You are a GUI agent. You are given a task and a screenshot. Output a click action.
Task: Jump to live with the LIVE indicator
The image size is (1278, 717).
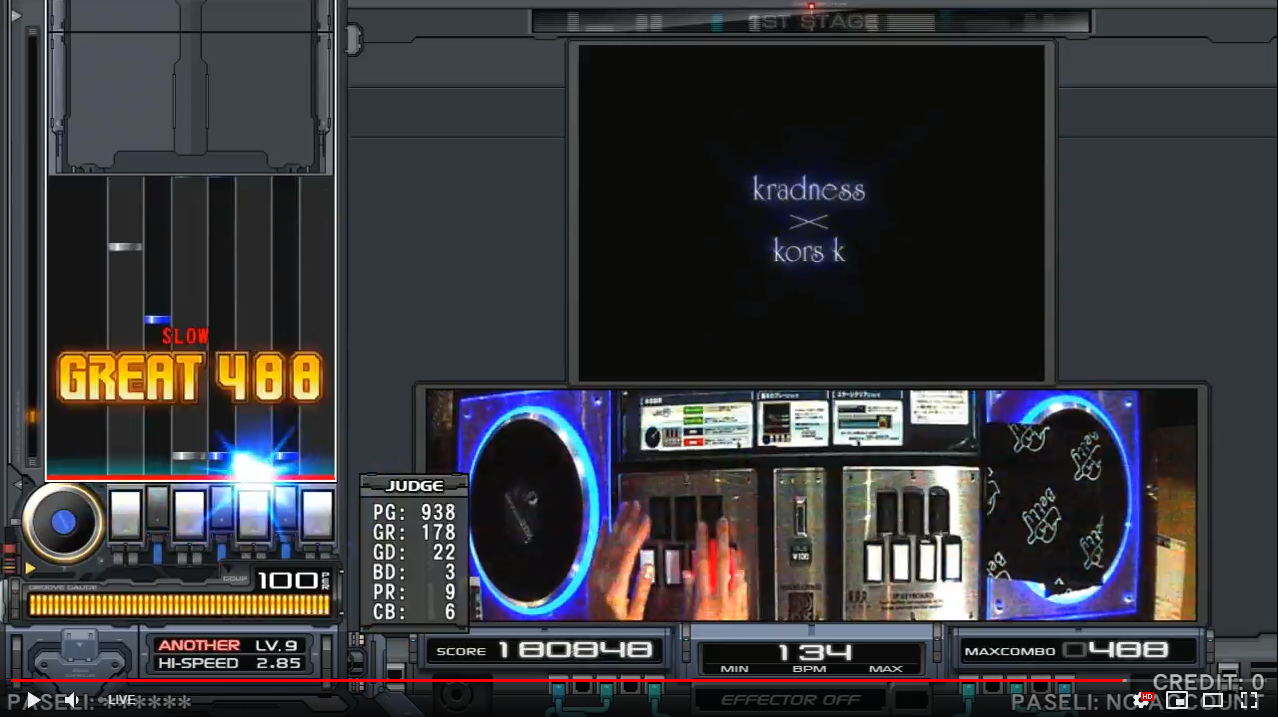point(117,700)
